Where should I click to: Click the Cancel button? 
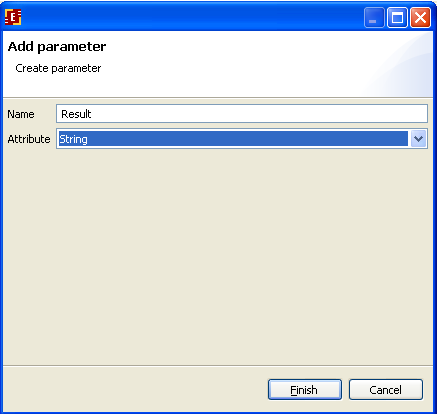click(x=386, y=389)
